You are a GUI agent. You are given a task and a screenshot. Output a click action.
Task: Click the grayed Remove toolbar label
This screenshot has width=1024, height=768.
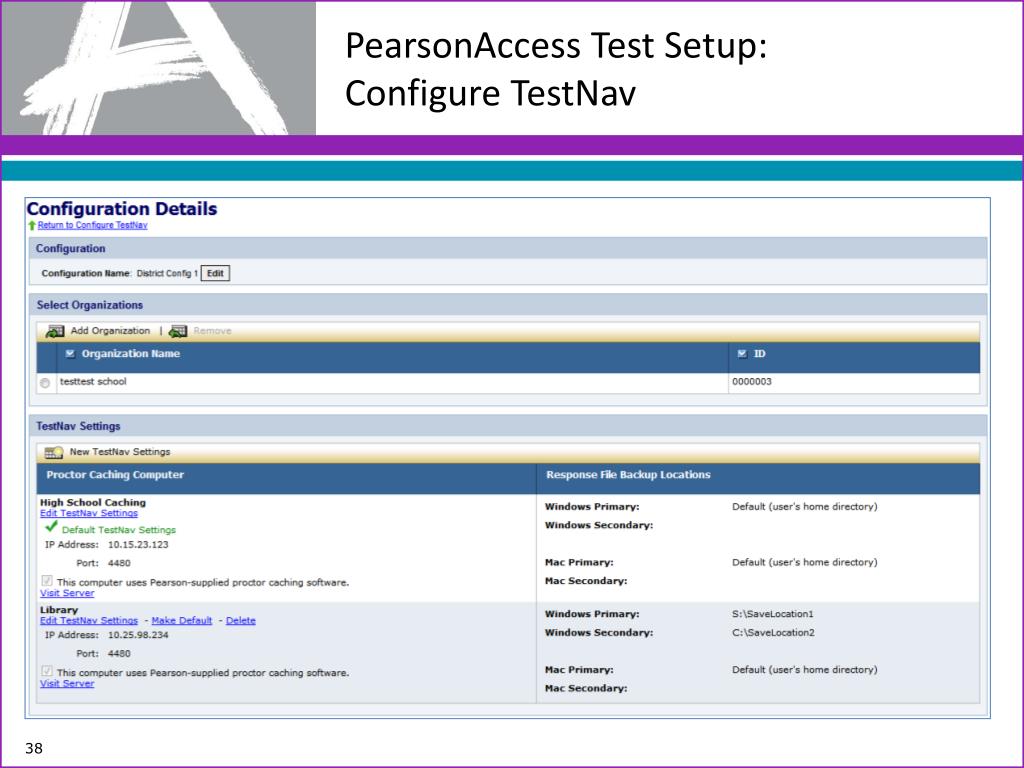point(212,331)
